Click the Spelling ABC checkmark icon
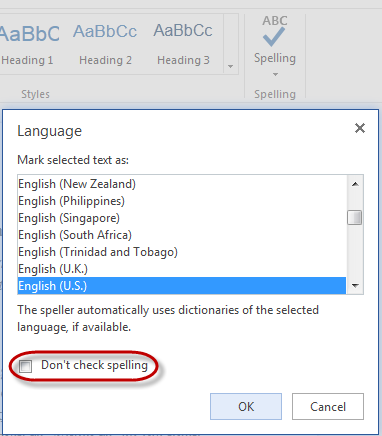Screen dimensions: 382x436 pos(274,31)
